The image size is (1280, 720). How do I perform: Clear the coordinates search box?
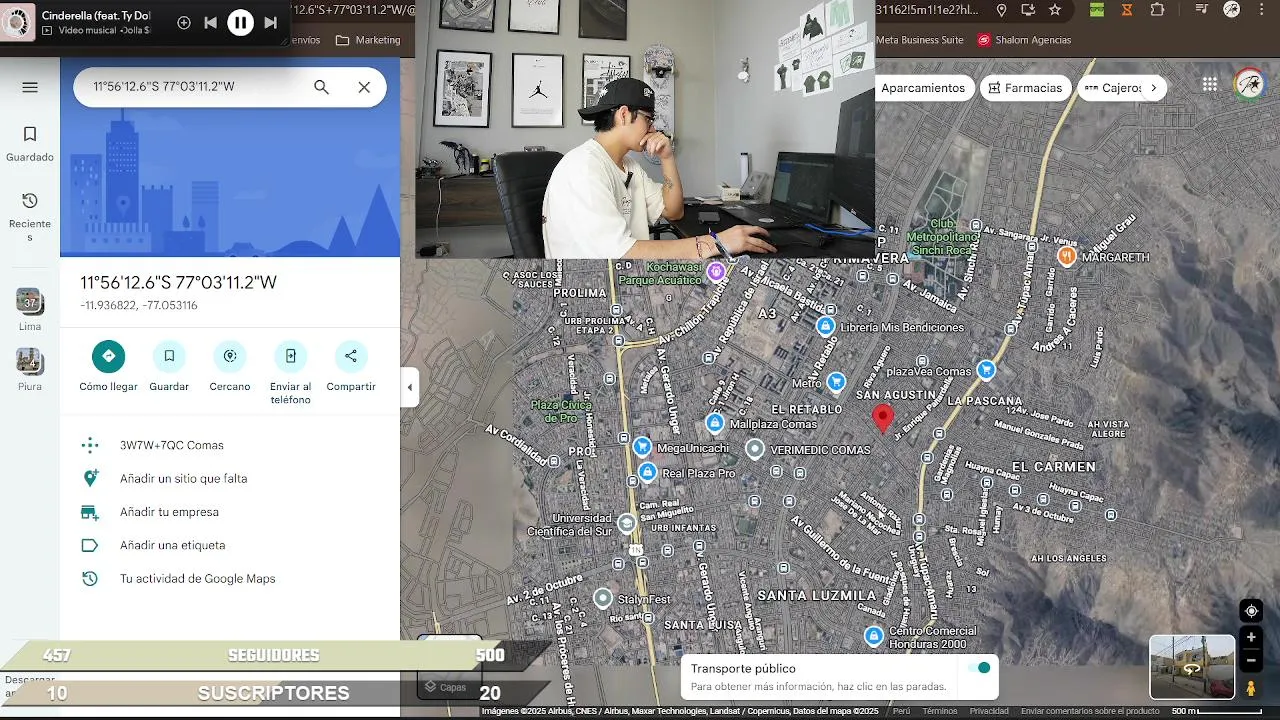coord(364,87)
